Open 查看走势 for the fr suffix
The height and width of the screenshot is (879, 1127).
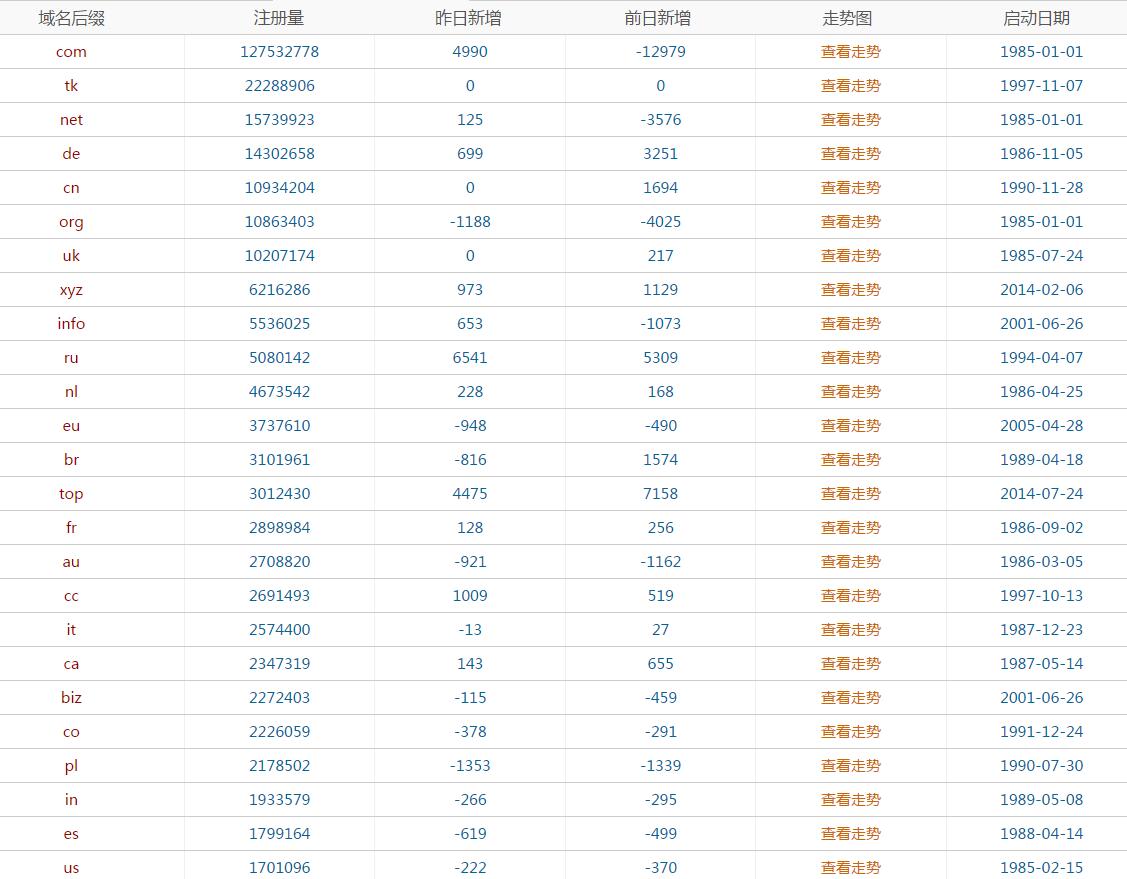point(850,528)
